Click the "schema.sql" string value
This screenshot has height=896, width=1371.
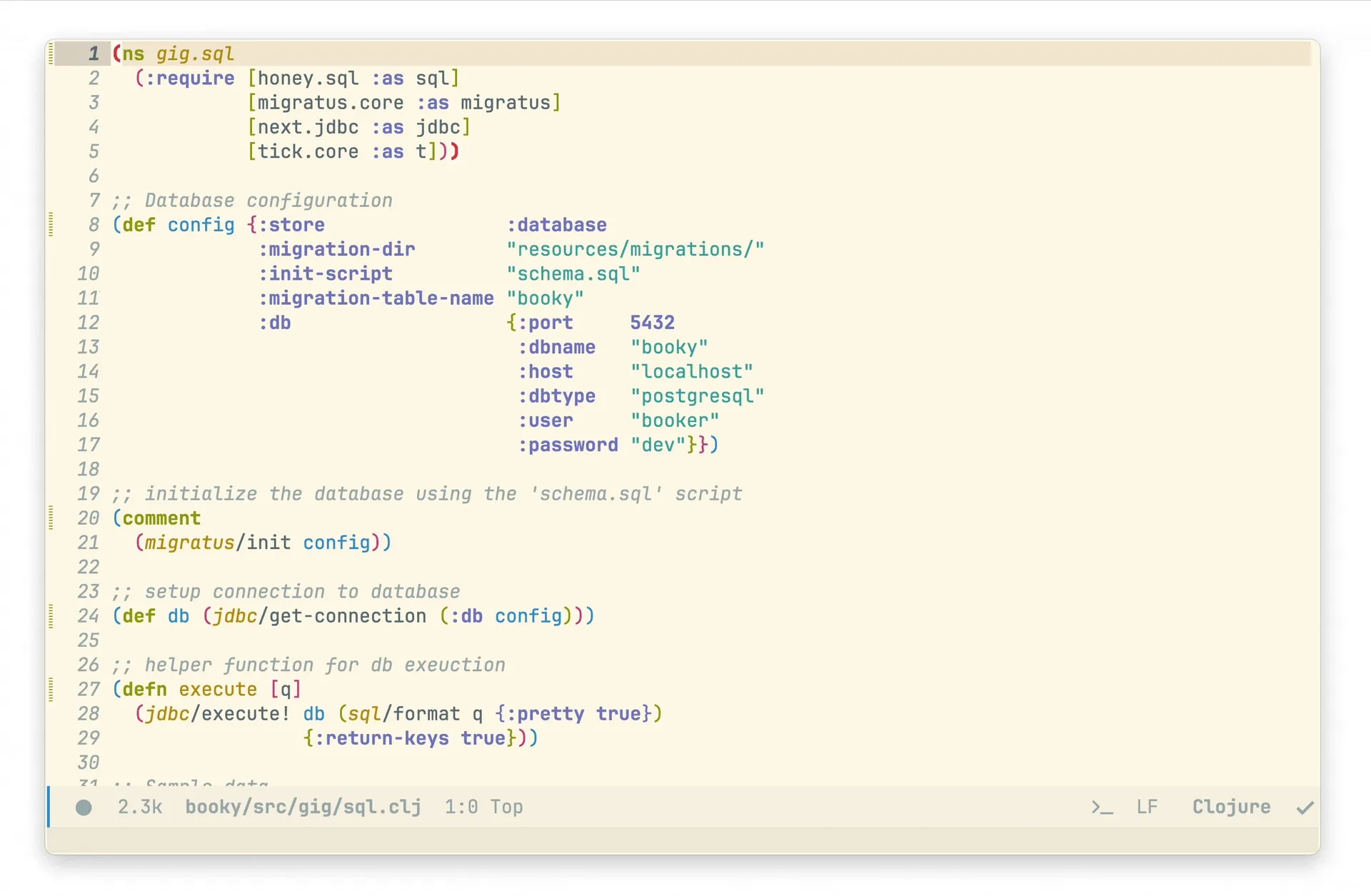coord(573,274)
